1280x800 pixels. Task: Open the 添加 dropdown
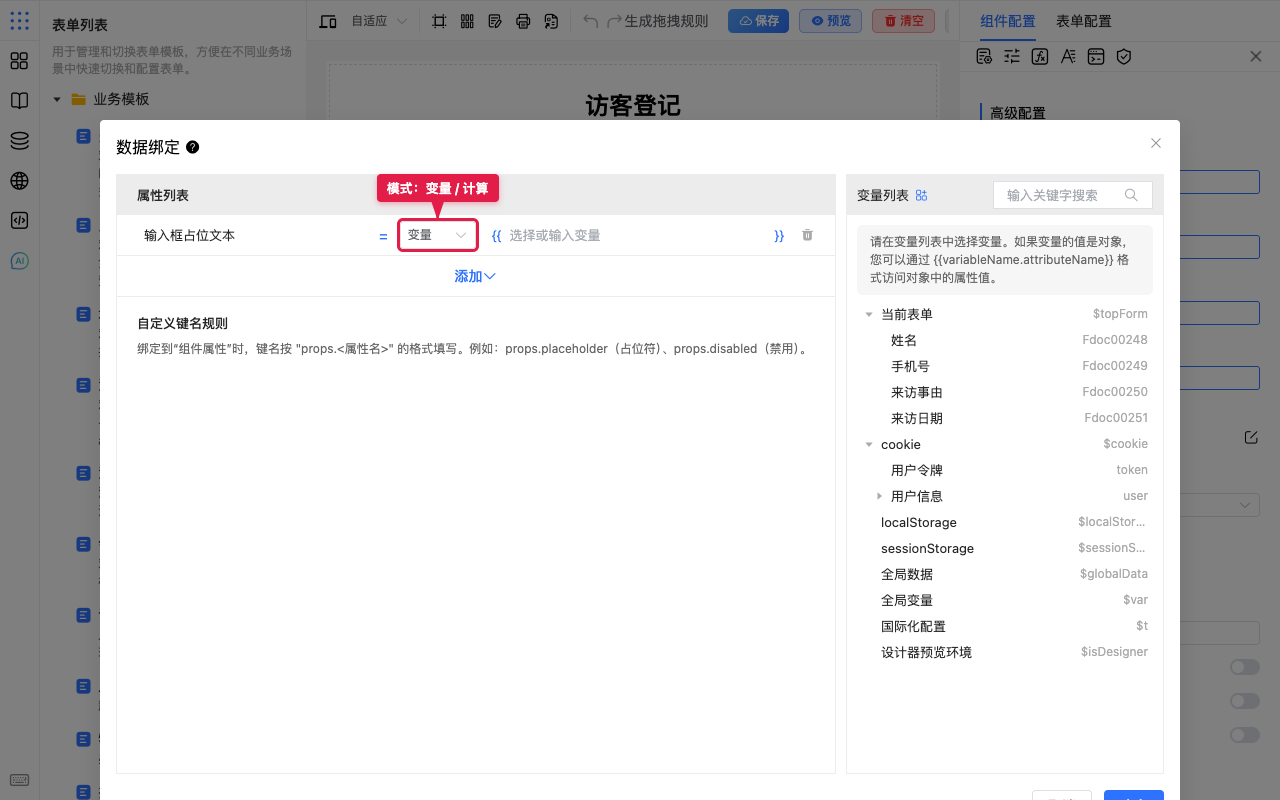(x=475, y=276)
